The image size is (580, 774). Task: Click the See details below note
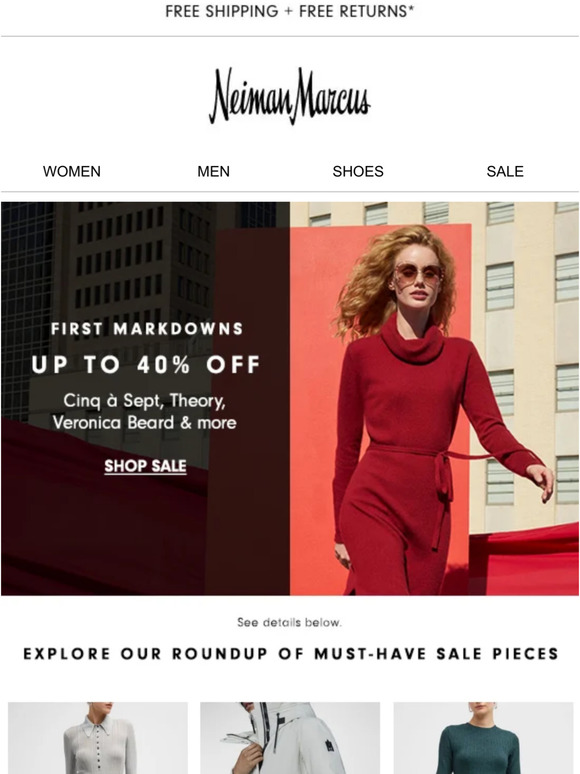289,622
